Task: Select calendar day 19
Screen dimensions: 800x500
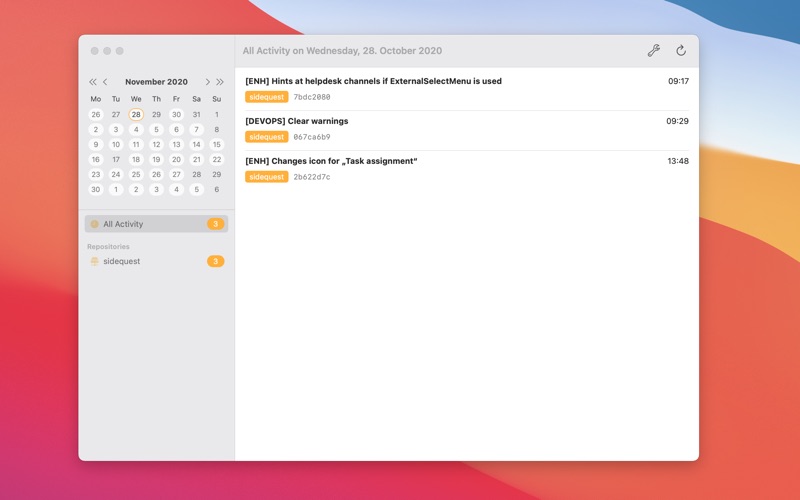Action: pos(156,159)
